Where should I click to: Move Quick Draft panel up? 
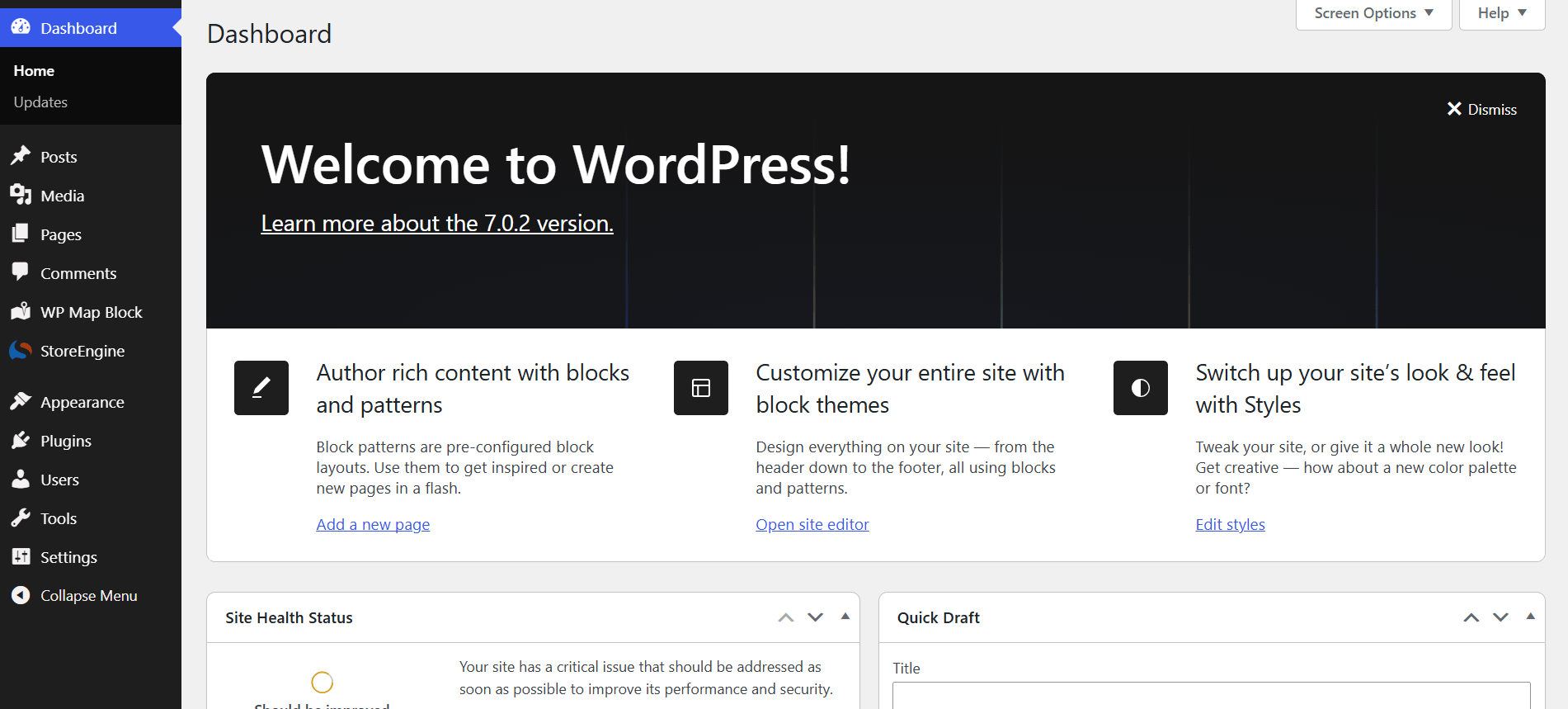pos(1471,617)
